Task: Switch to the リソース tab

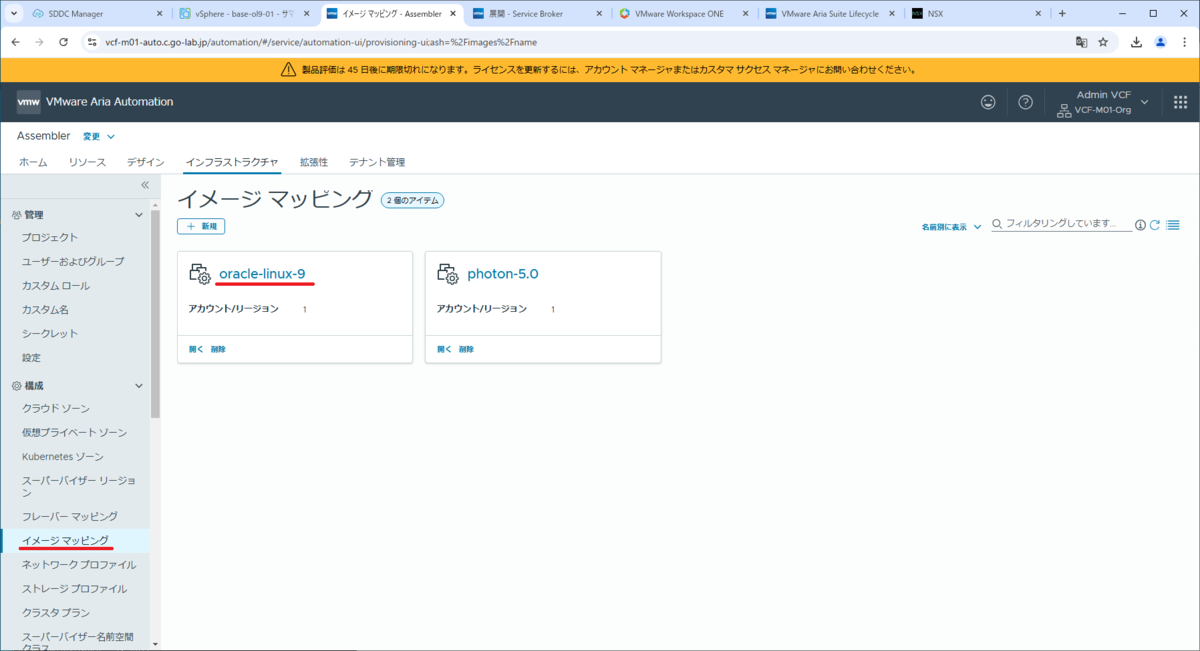Action: click(x=87, y=162)
